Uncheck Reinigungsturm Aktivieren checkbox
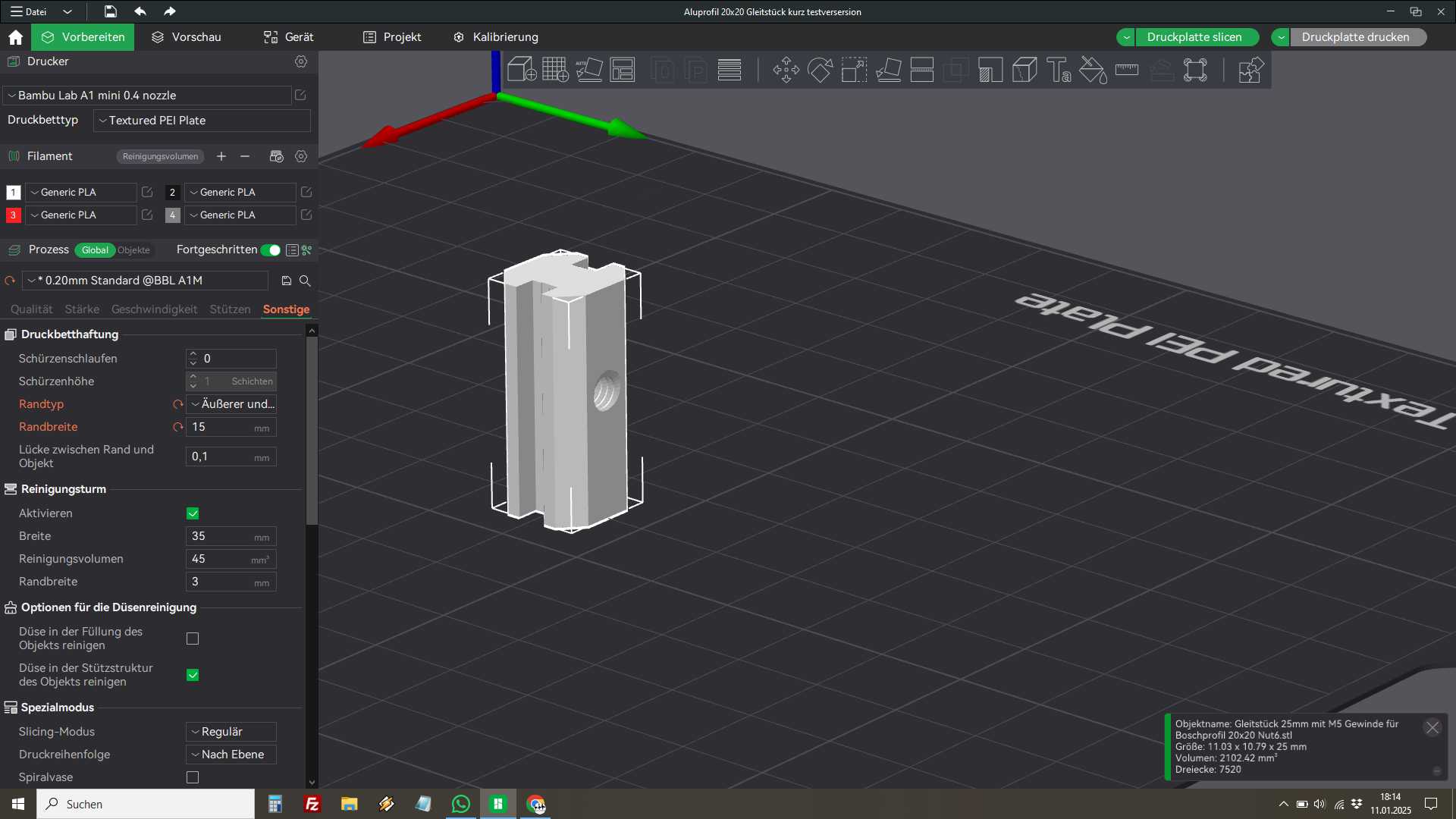The width and height of the screenshot is (1456, 819). pyautogui.click(x=193, y=513)
